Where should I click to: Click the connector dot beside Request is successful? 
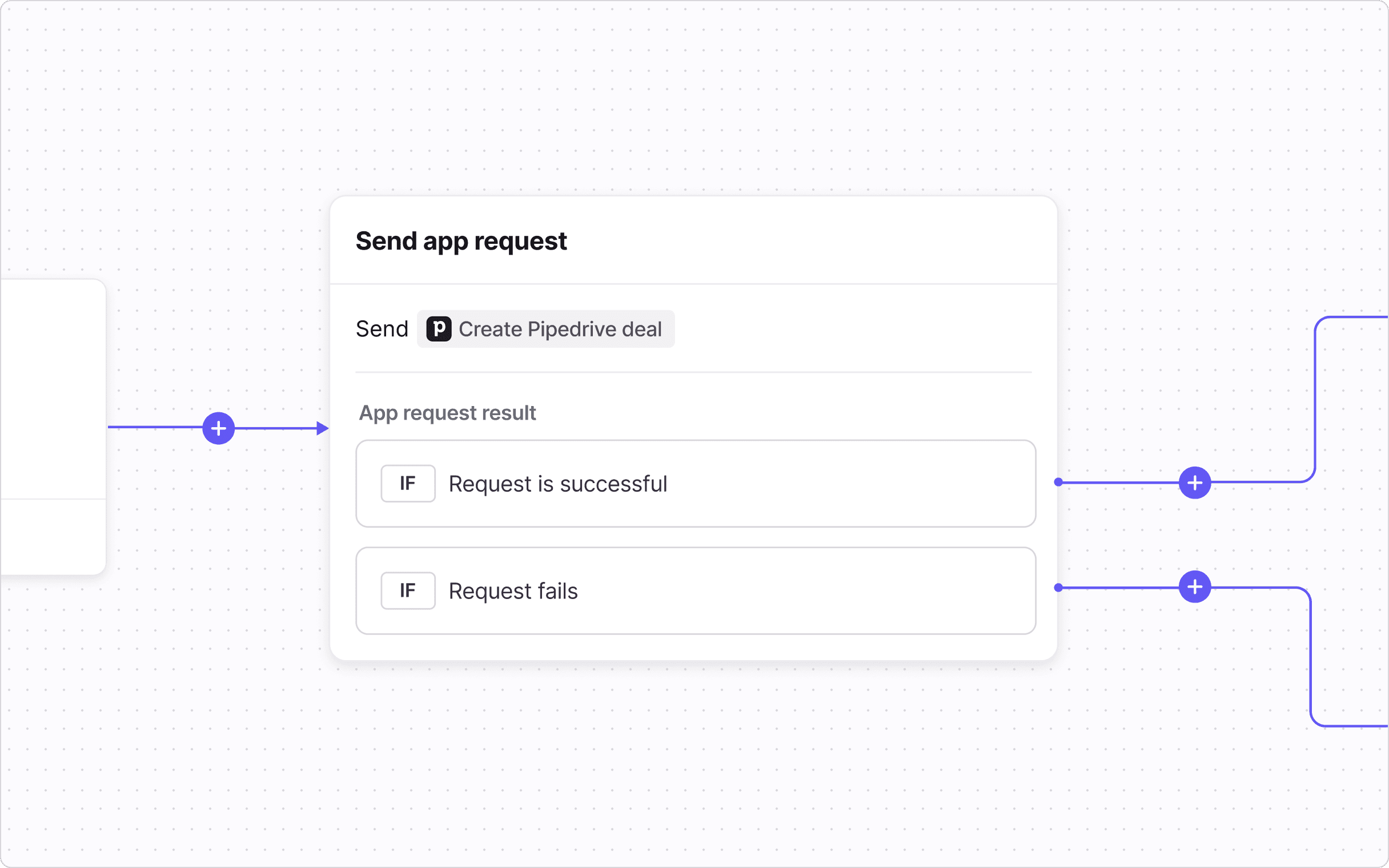click(x=1058, y=483)
